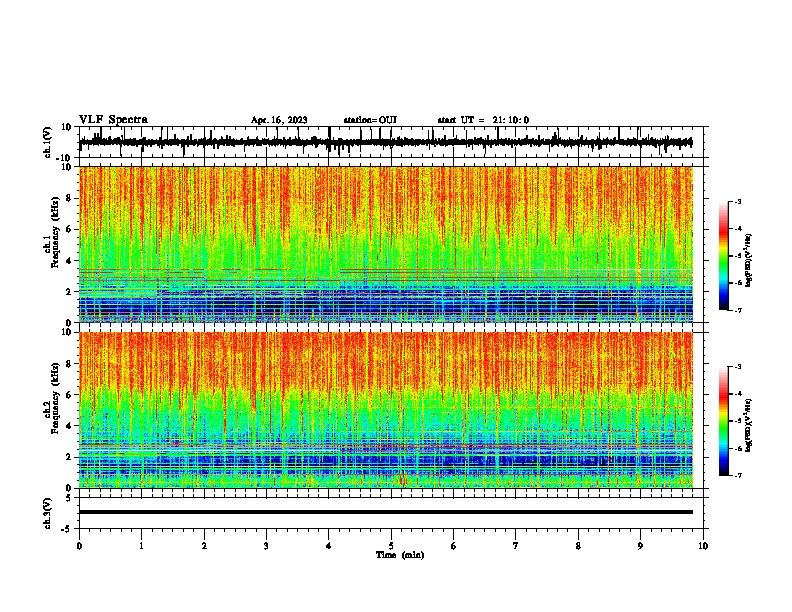Click the "-7" label on the ch.2 colorbar

[x=738, y=476]
